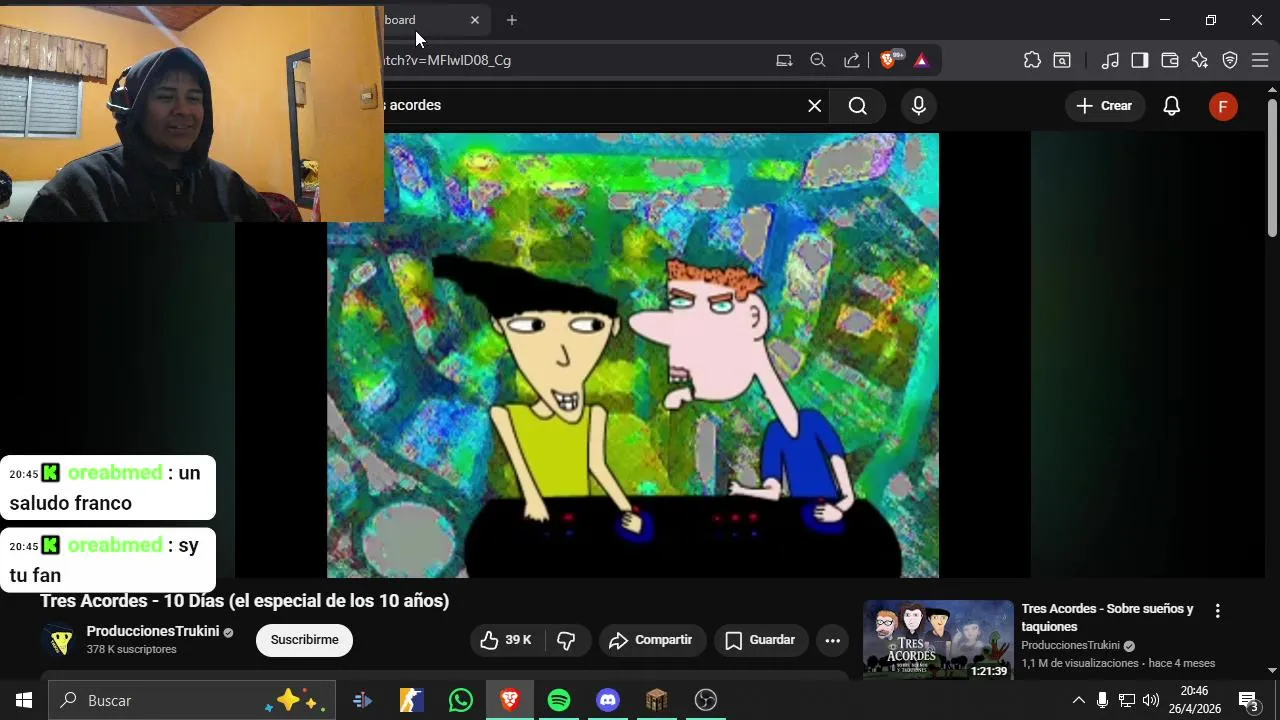
Task: Open the Windows notification center icon
Action: click(x=1249, y=700)
